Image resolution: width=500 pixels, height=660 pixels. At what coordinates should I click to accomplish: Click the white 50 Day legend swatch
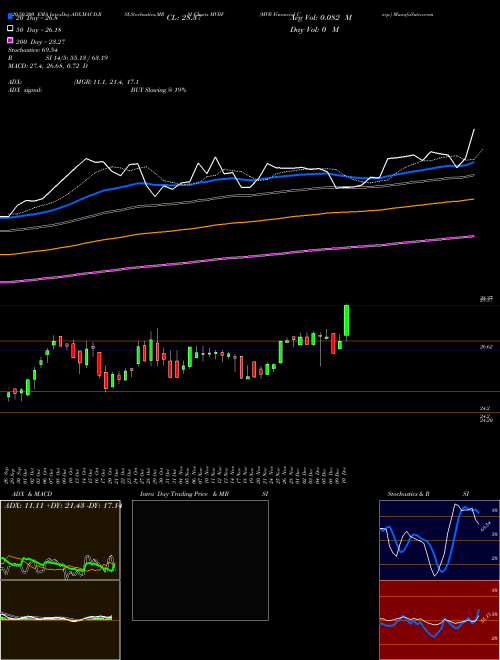[x=10, y=29]
